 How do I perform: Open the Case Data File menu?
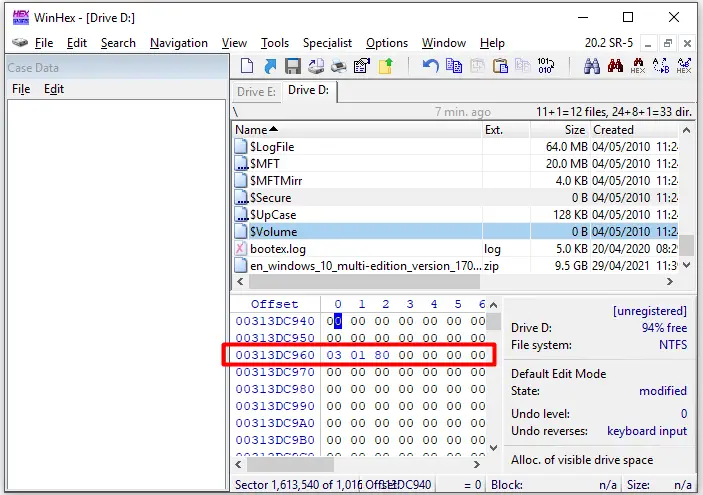pyautogui.click(x=21, y=89)
